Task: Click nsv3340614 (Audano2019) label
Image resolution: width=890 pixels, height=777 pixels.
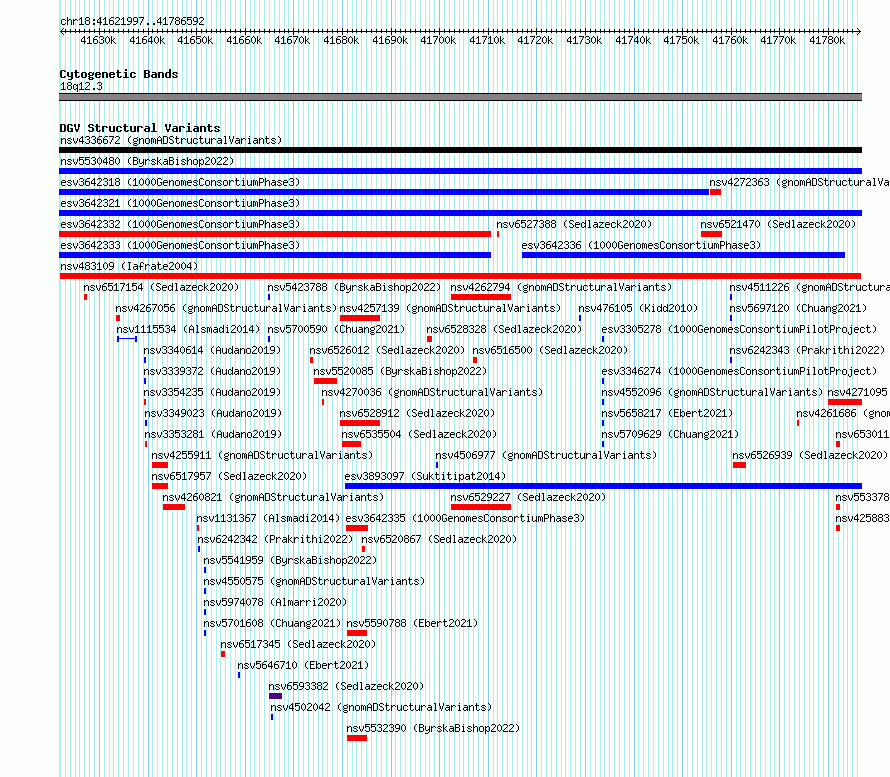Action: [x=212, y=350]
